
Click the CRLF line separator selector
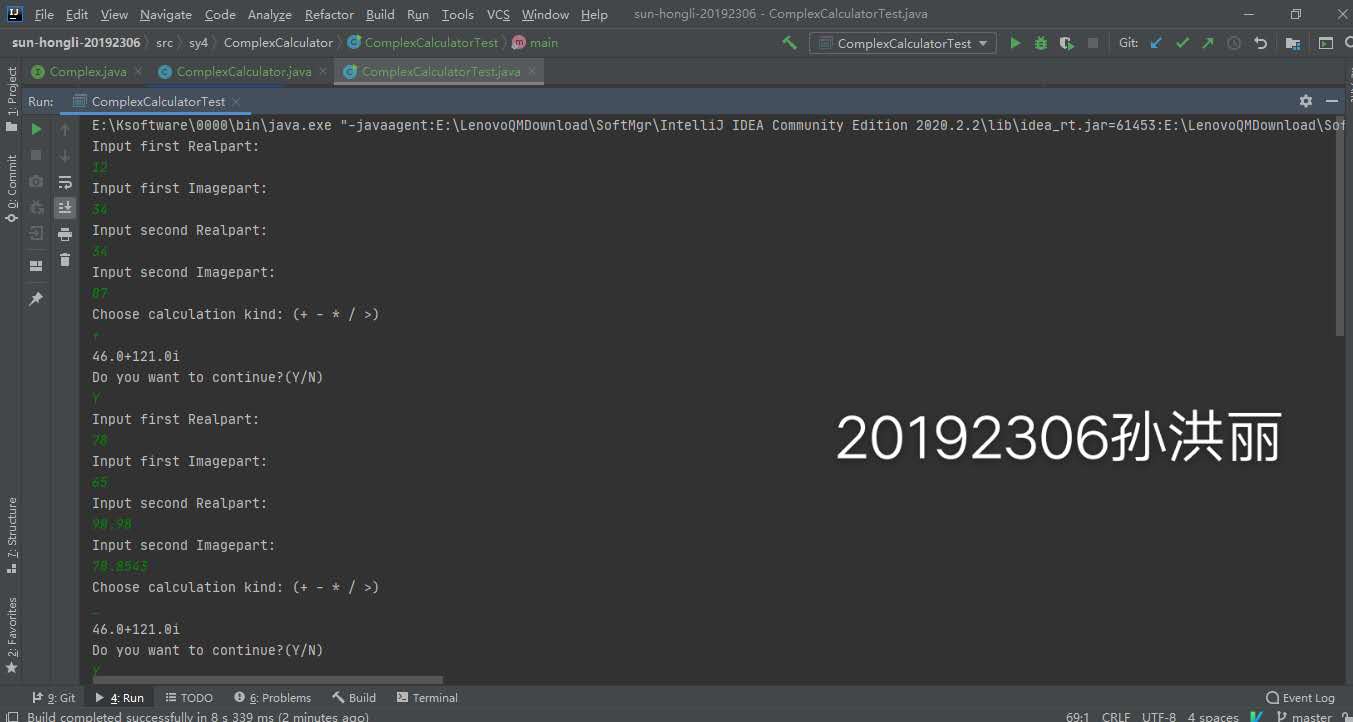[1116, 716]
